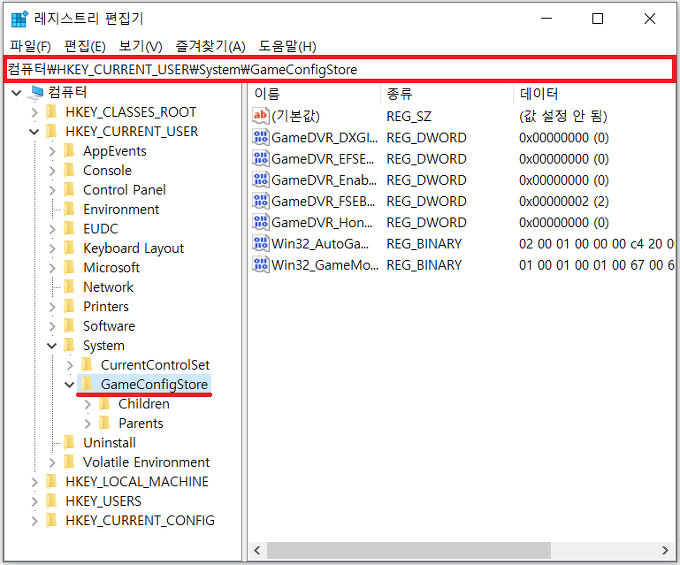The height and width of the screenshot is (565, 680).
Task: Click the Printers folder icon
Action: tap(69, 306)
